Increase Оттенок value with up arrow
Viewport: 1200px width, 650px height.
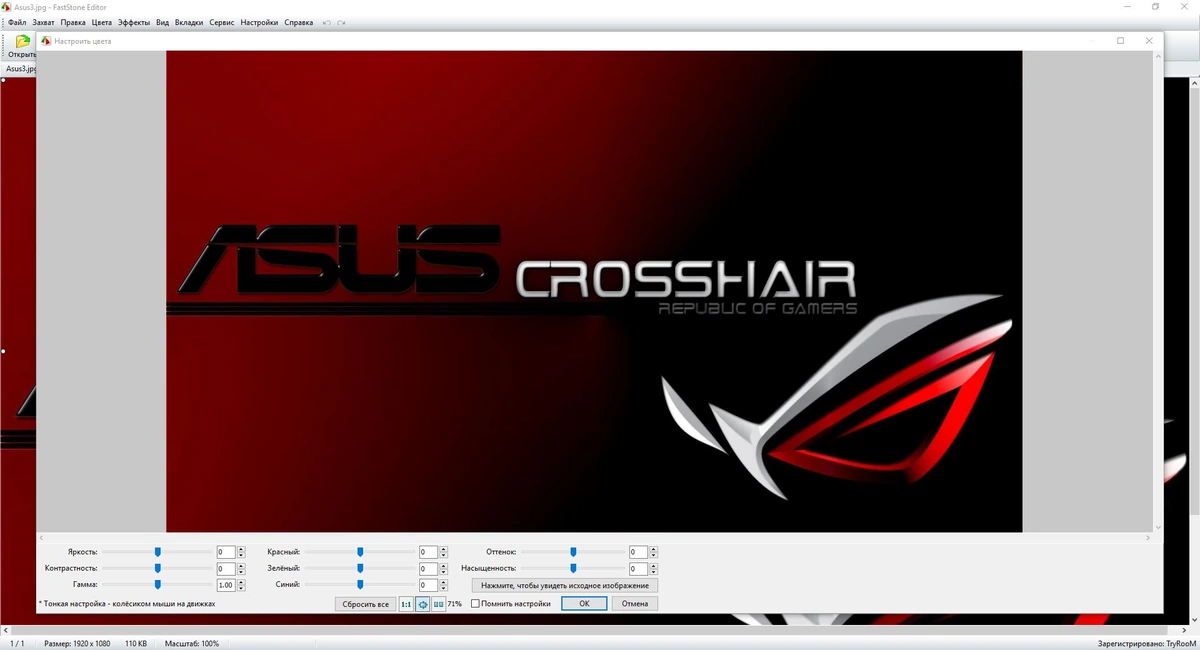point(653,549)
